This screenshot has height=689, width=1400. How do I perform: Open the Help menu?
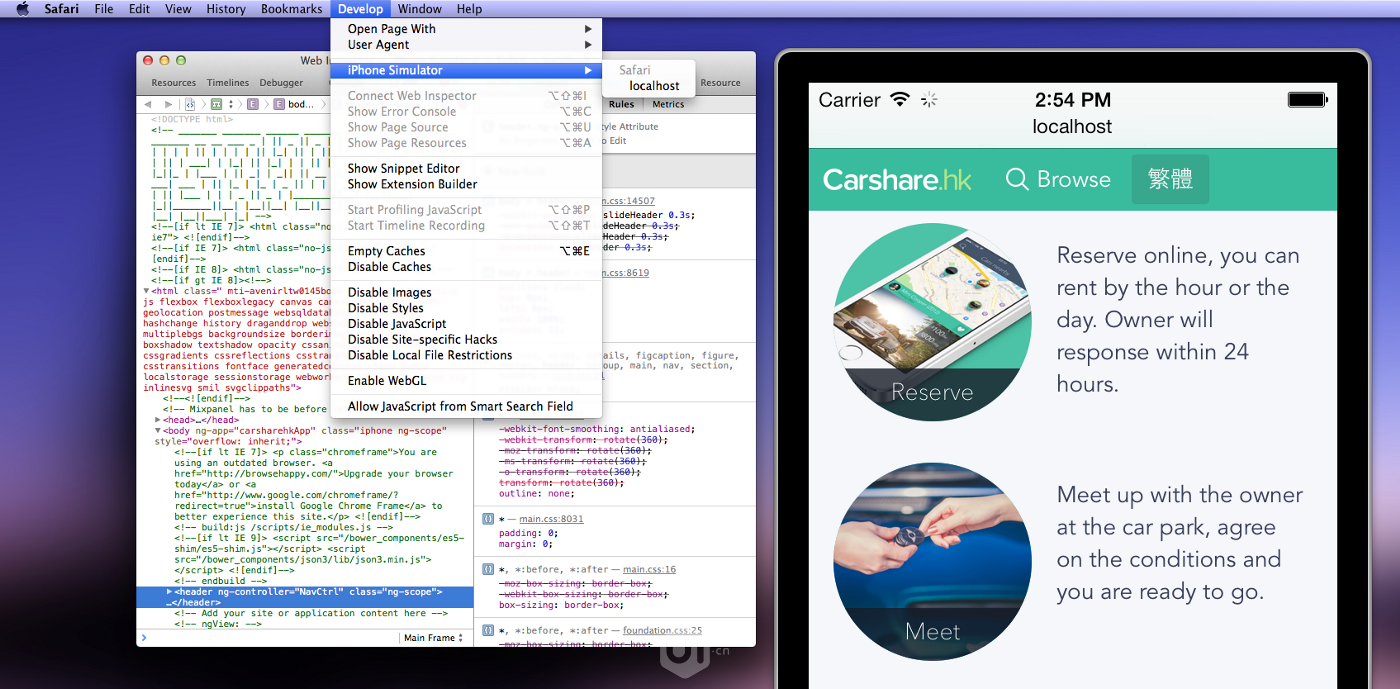pos(469,9)
